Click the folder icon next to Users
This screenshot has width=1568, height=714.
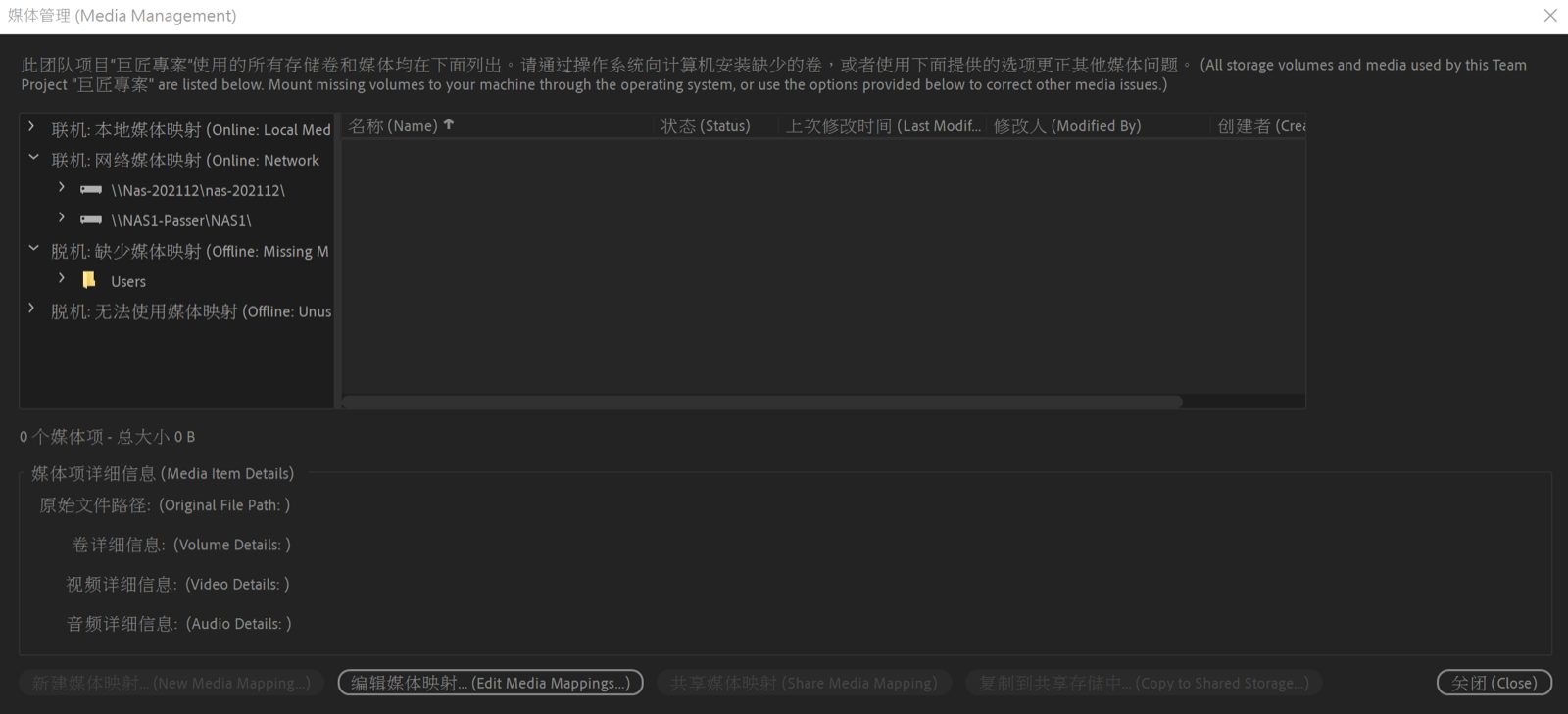[x=89, y=280]
